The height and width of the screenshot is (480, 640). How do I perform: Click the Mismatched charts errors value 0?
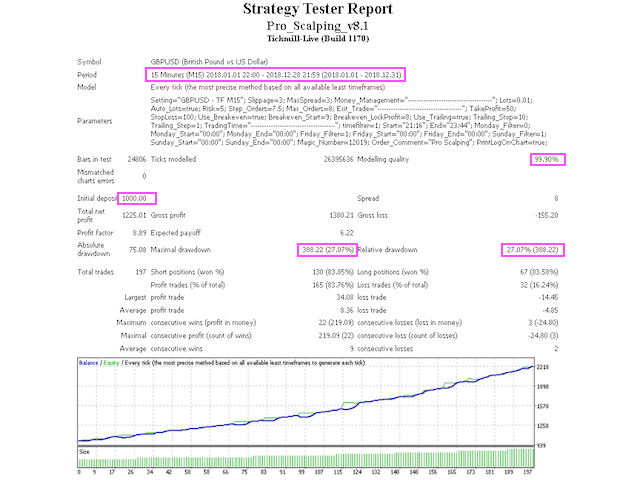pyautogui.click(x=144, y=176)
